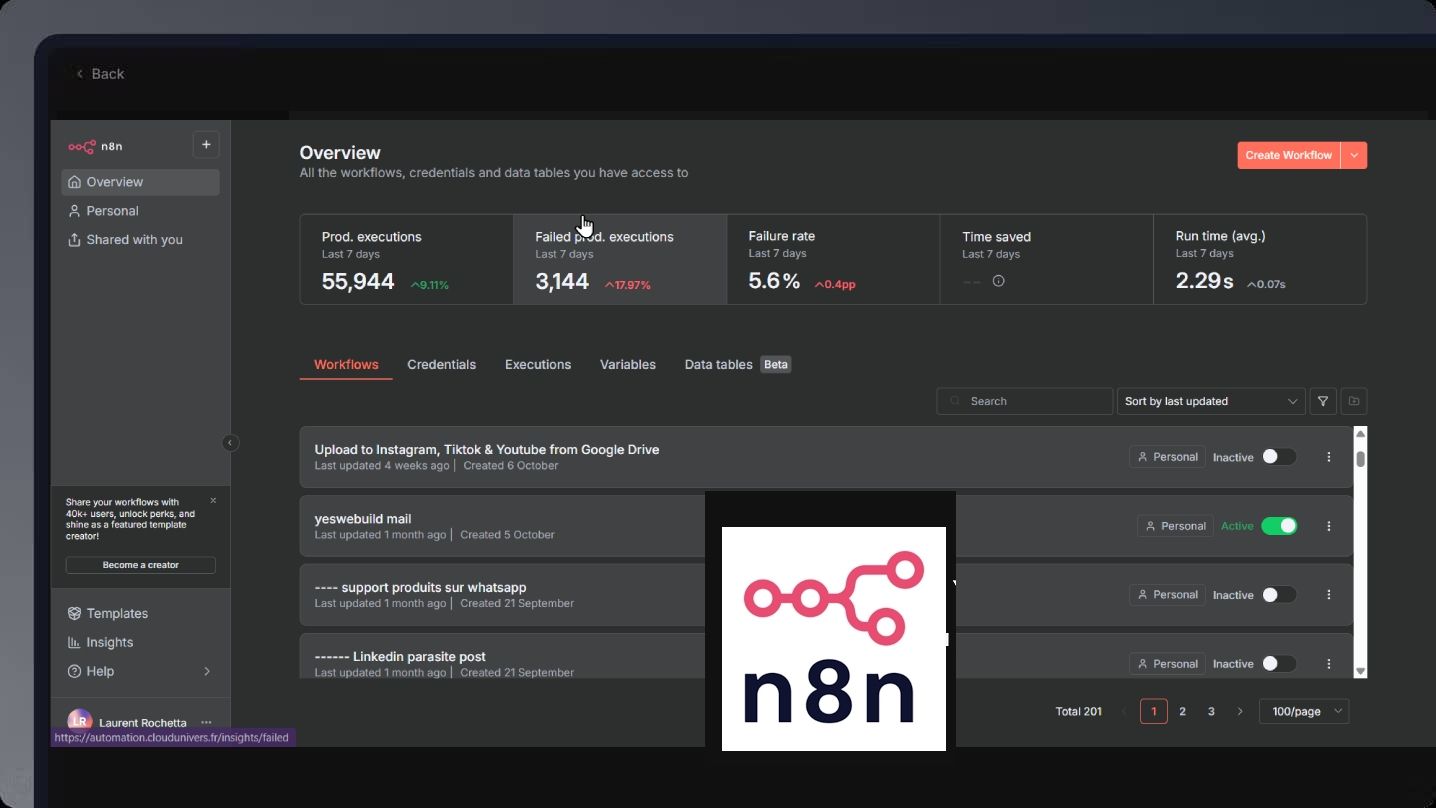Open the Sort by last updated dropdown
This screenshot has width=1436, height=808.
1210,401
